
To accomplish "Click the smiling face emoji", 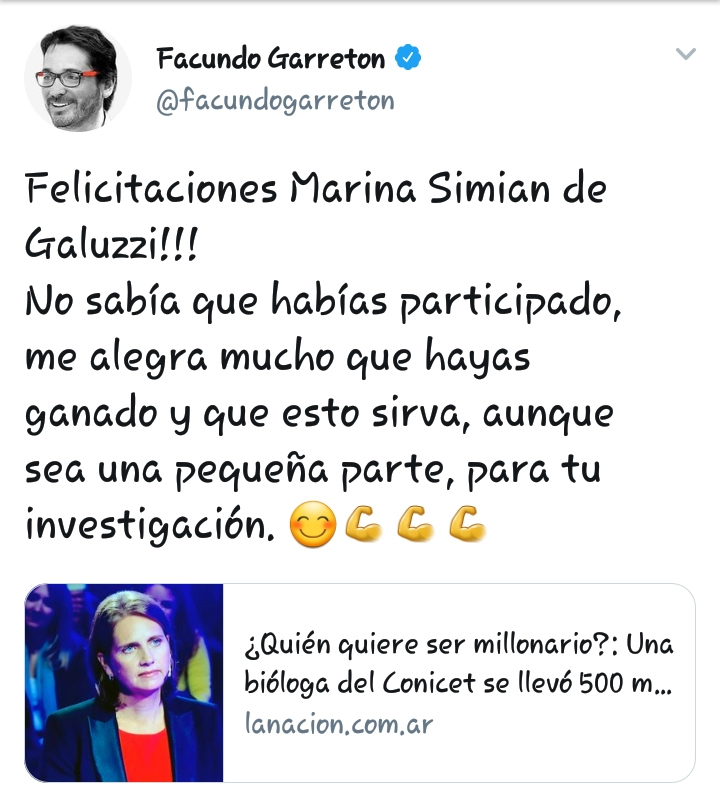I will point(313,525).
